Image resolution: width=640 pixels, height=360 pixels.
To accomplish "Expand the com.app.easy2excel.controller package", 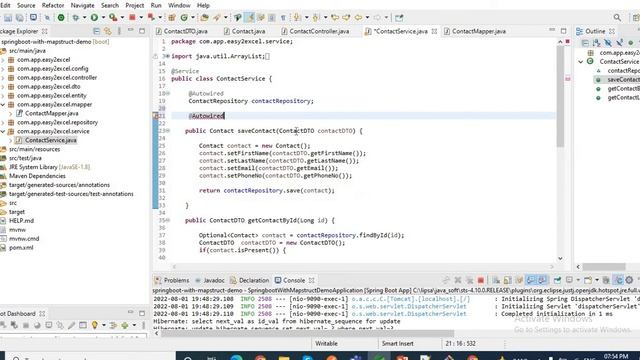I will pos(2,78).
